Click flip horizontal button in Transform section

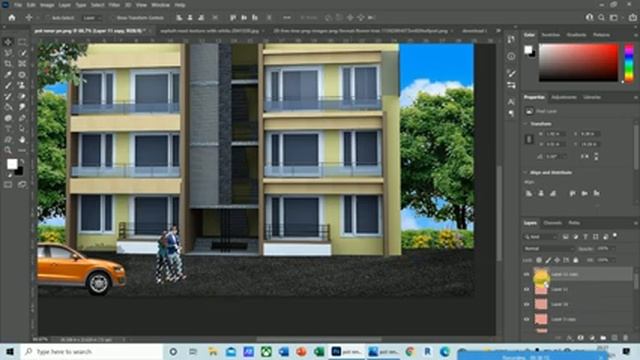(585, 156)
